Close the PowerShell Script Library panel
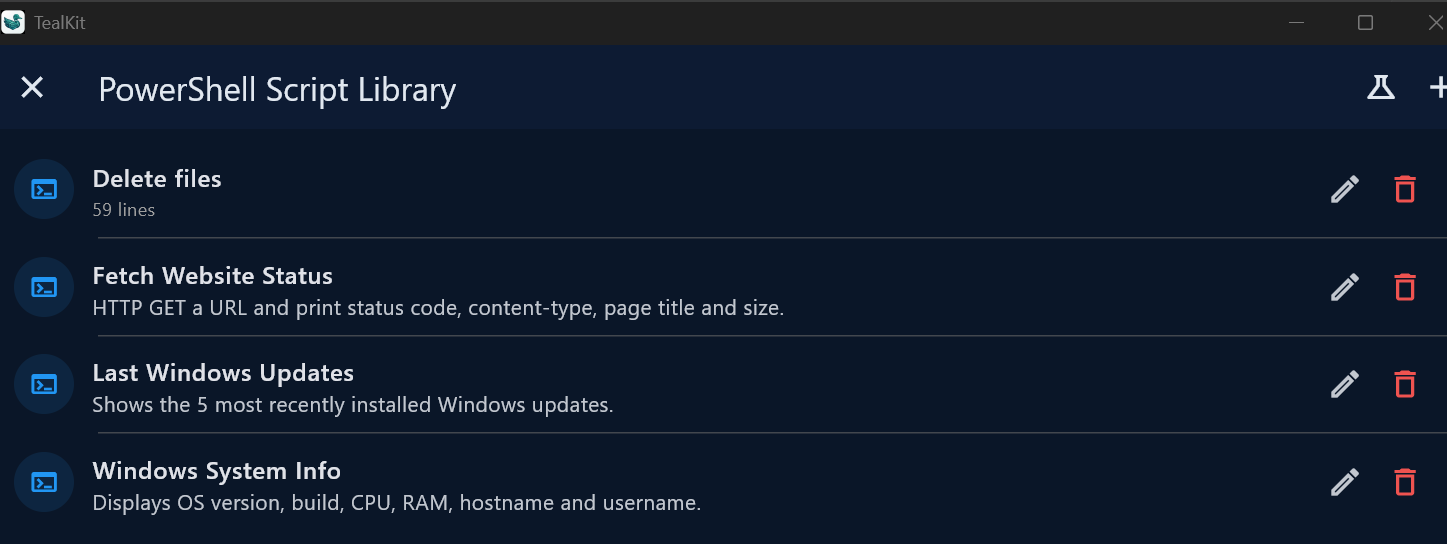This screenshot has height=544, width=1447. tap(33, 88)
